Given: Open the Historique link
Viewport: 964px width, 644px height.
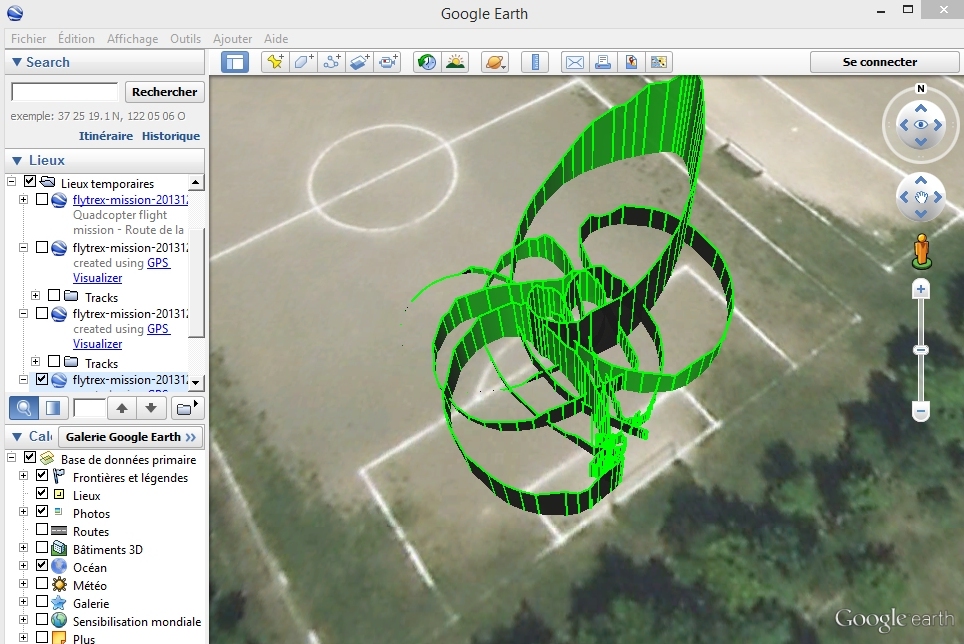Looking at the screenshot, I should pos(171,136).
